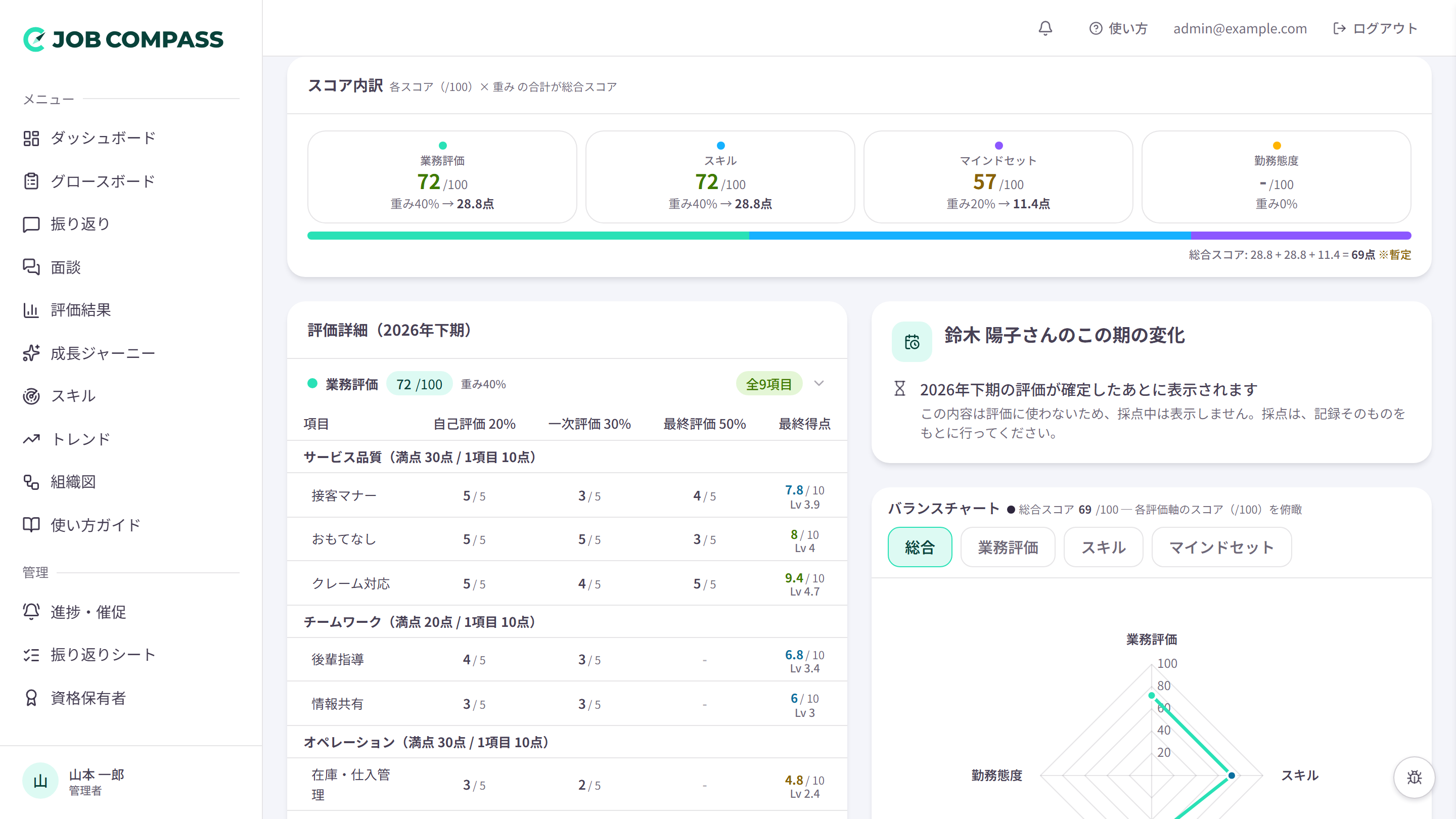Switch to the スキル chart tab
This screenshot has height=819, width=1456.
click(1103, 547)
